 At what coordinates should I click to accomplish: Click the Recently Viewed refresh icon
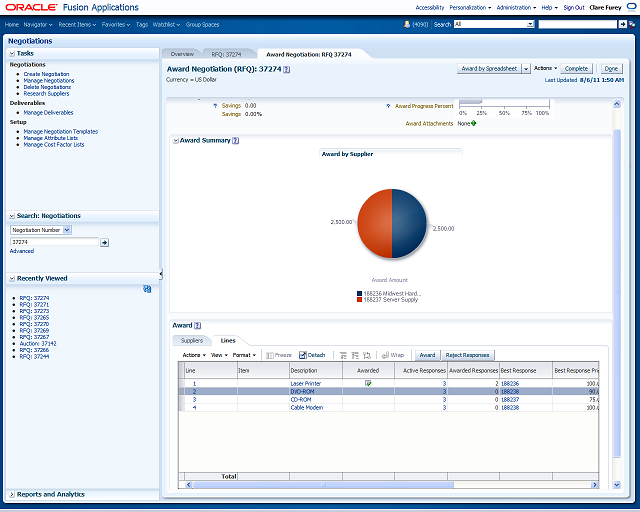coord(147,289)
